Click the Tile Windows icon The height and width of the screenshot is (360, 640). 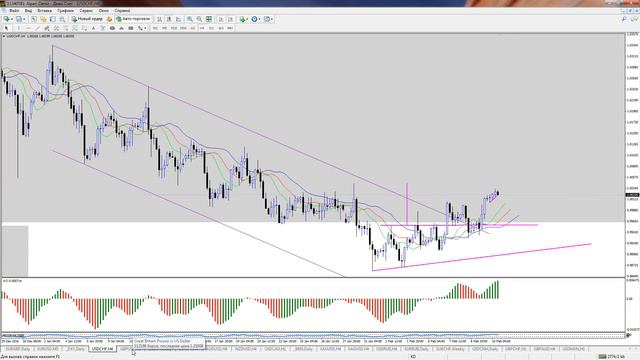coord(209,19)
